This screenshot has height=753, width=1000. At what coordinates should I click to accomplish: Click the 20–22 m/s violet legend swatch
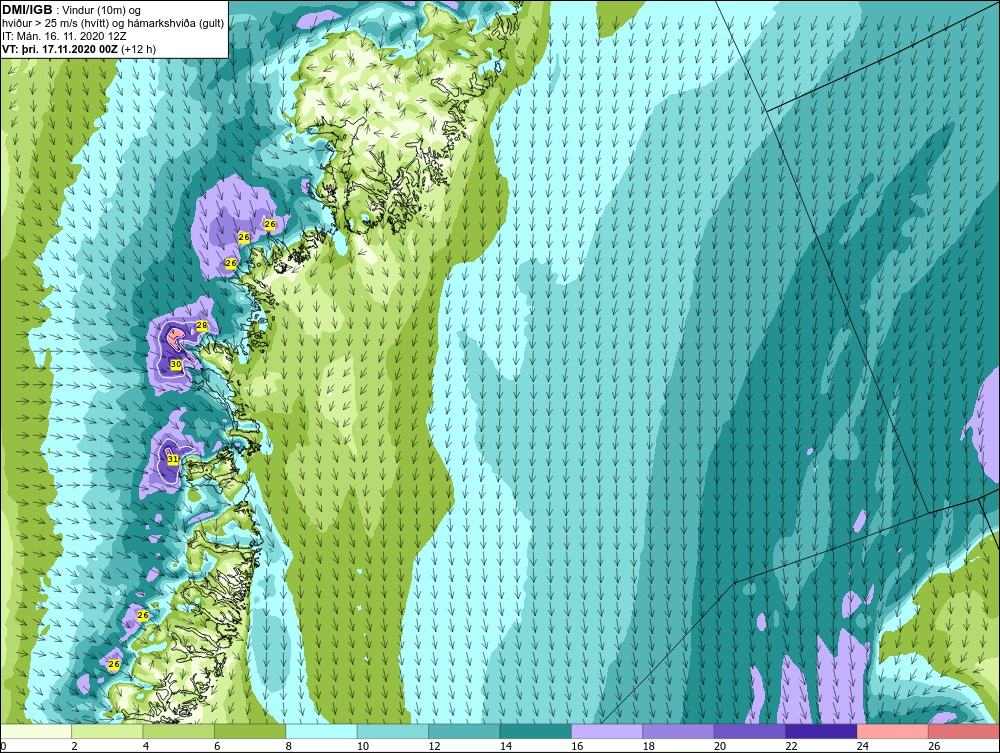750,731
